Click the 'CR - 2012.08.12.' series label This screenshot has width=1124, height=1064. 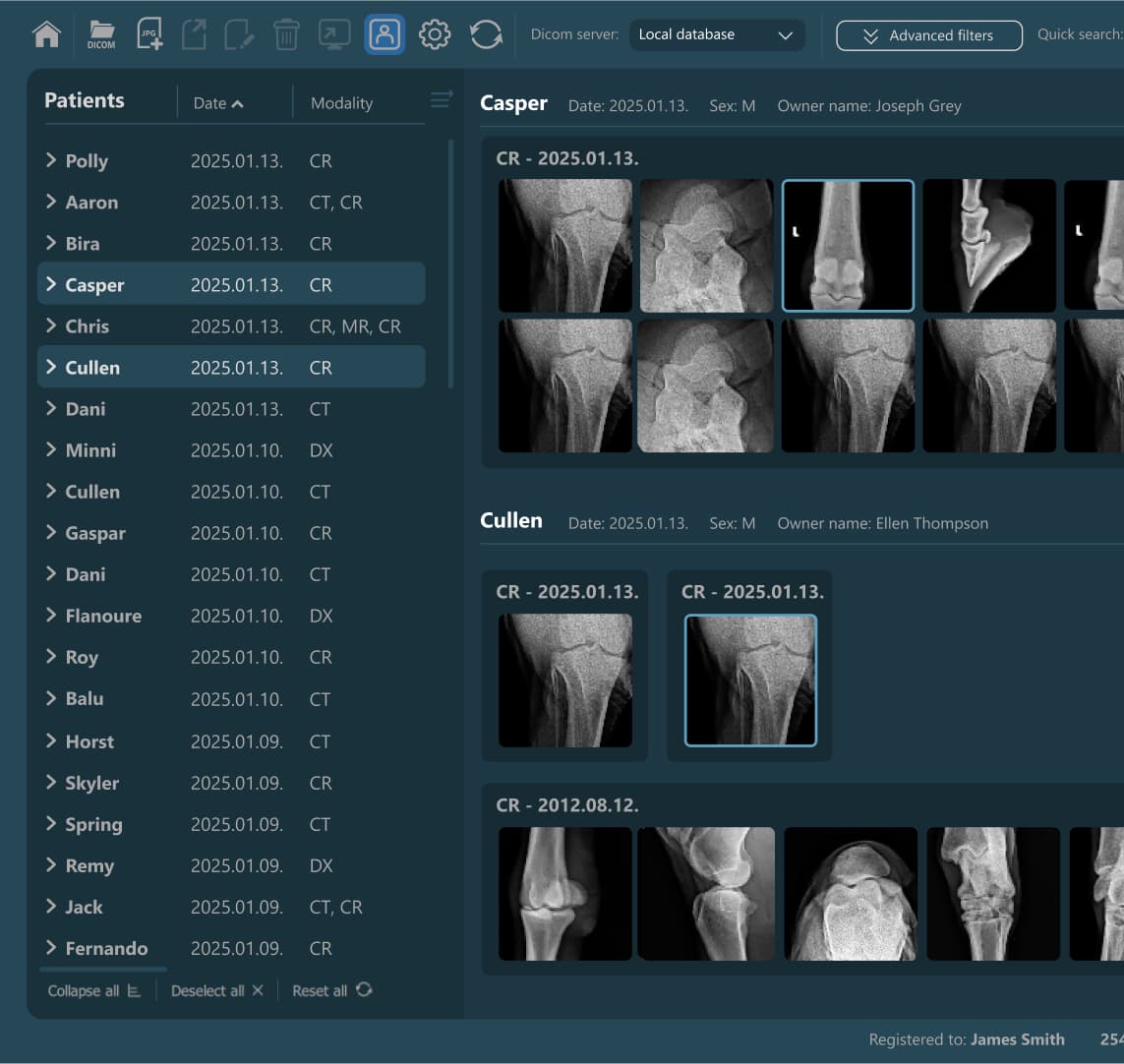(567, 805)
